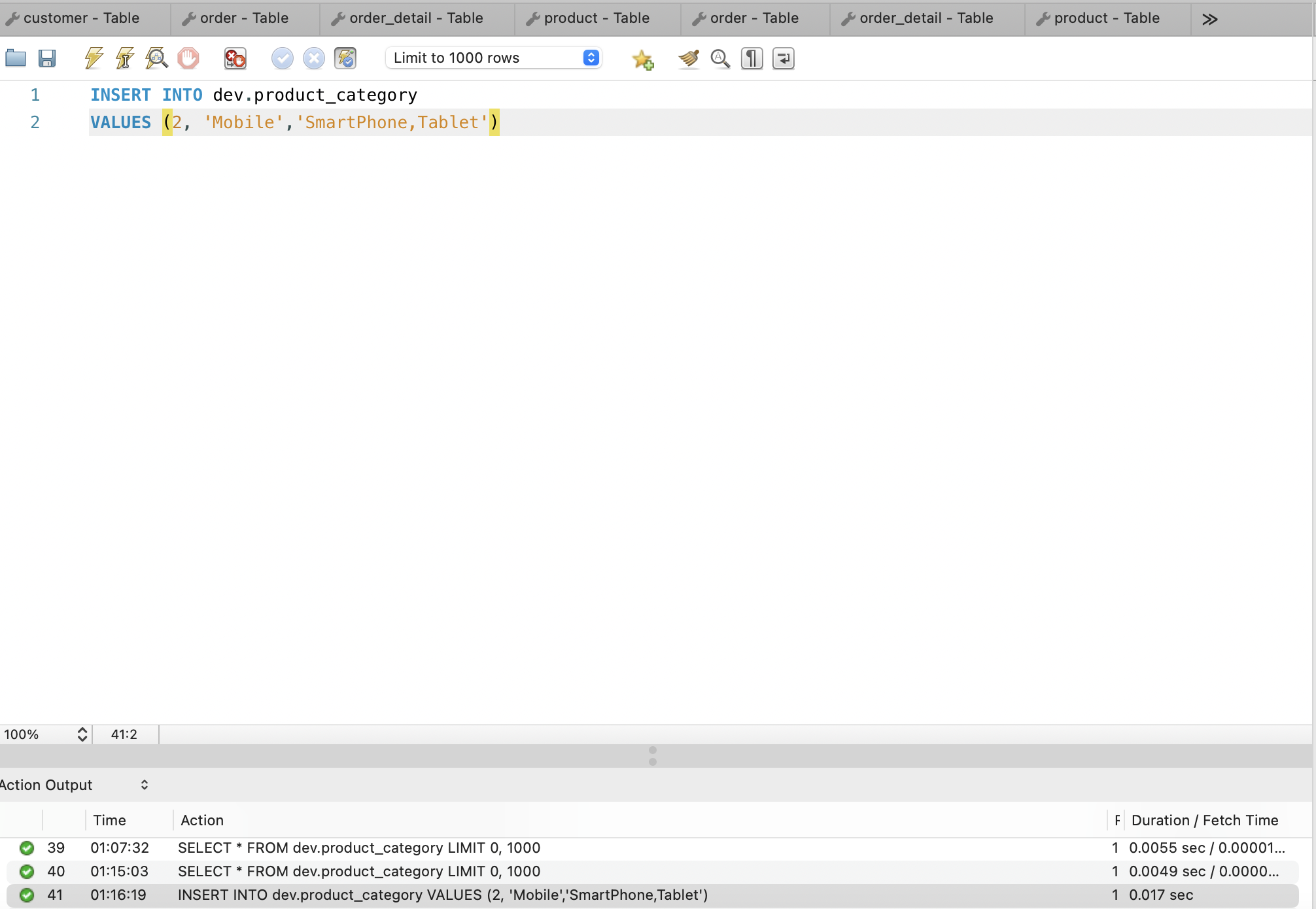Toggle the auto-commit mode button
1316x909 pixels.
click(x=345, y=58)
